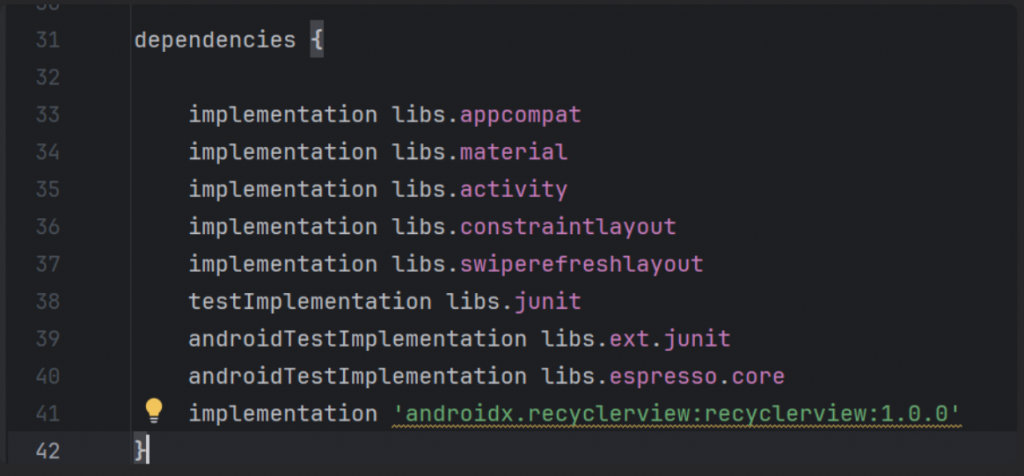Click junit reference on line 38

coord(547,302)
